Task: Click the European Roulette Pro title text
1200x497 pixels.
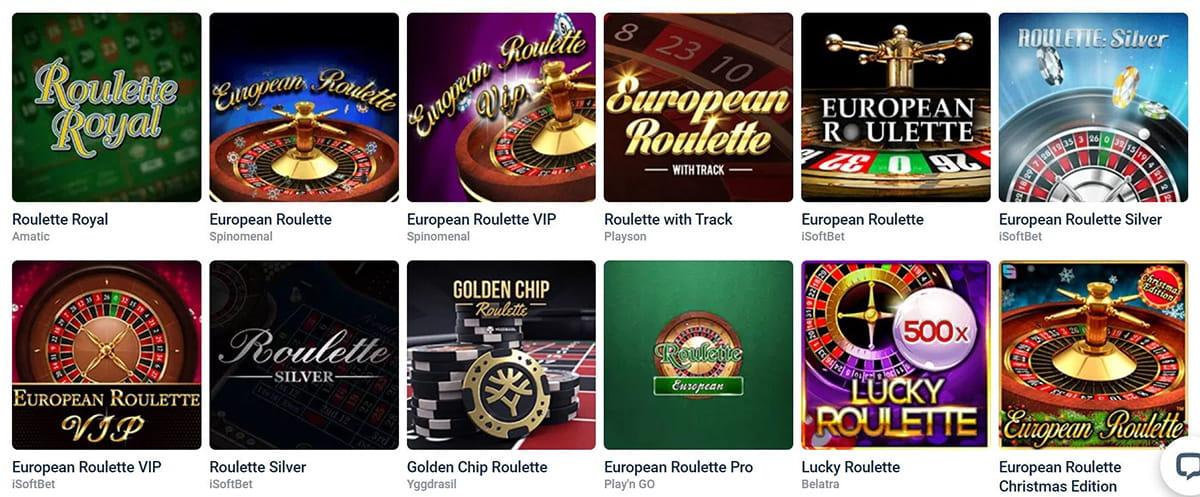Action: click(678, 467)
